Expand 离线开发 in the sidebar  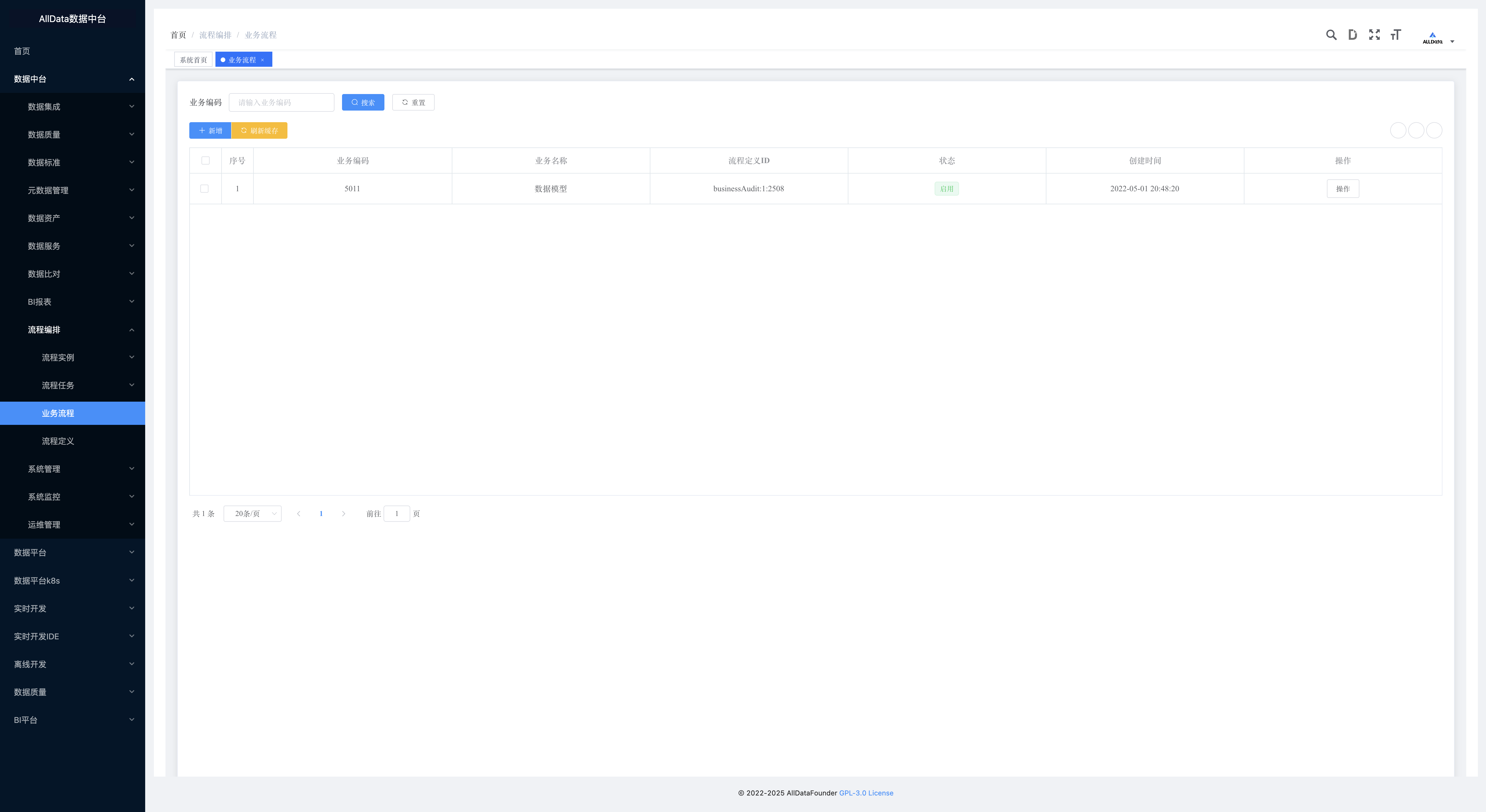coord(73,664)
